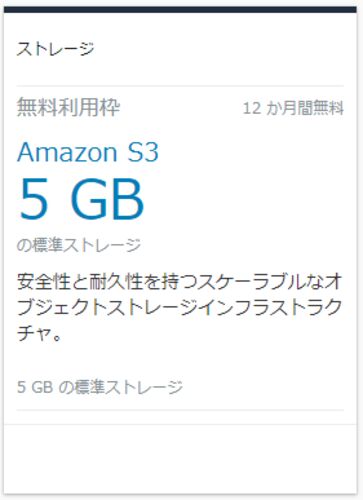
Task: Open the Amazon S3 link
Action: pyautogui.click(x=88, y=152)
